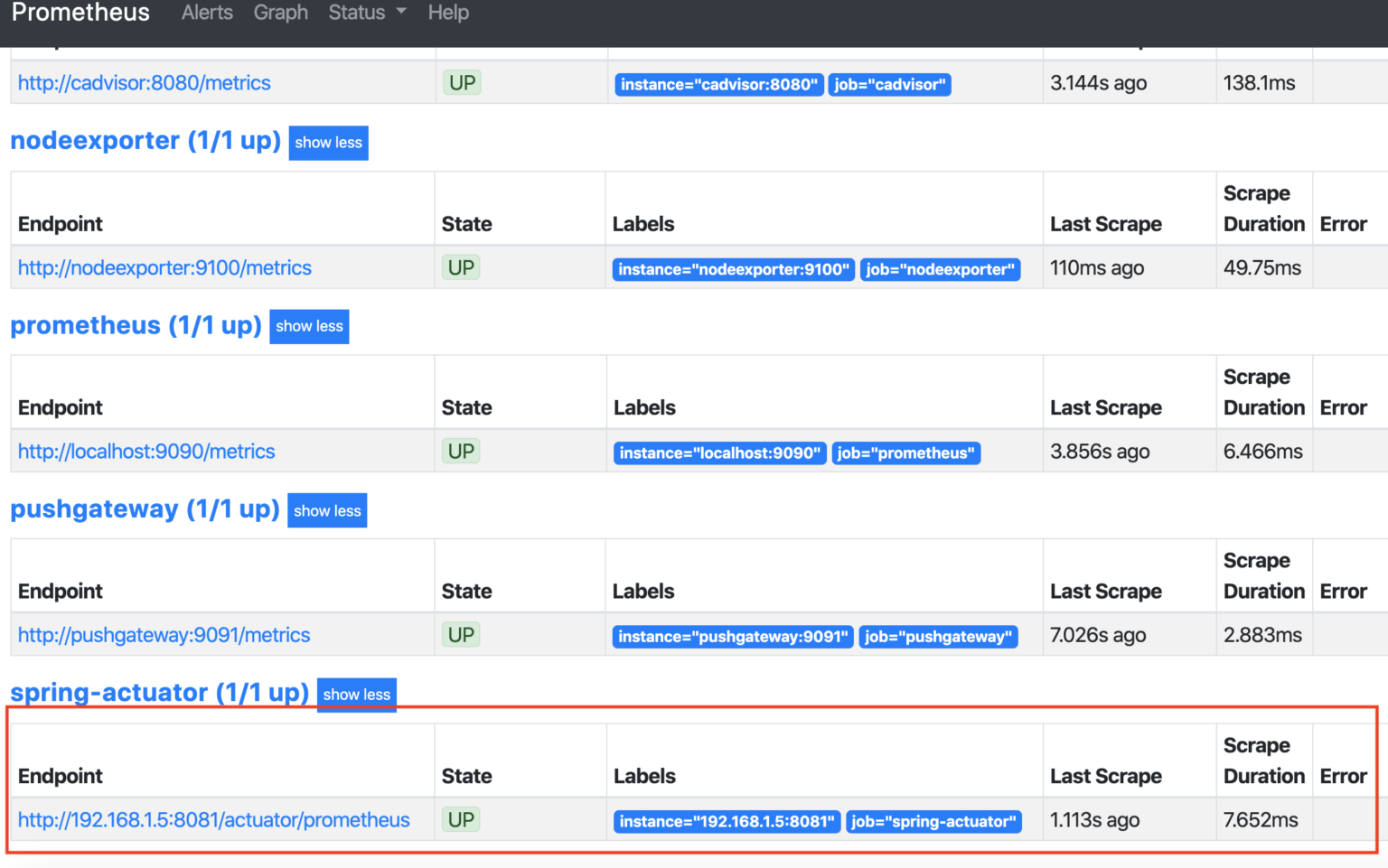
Task: Click show less for spring-actuator
Action: coord(356,694)
